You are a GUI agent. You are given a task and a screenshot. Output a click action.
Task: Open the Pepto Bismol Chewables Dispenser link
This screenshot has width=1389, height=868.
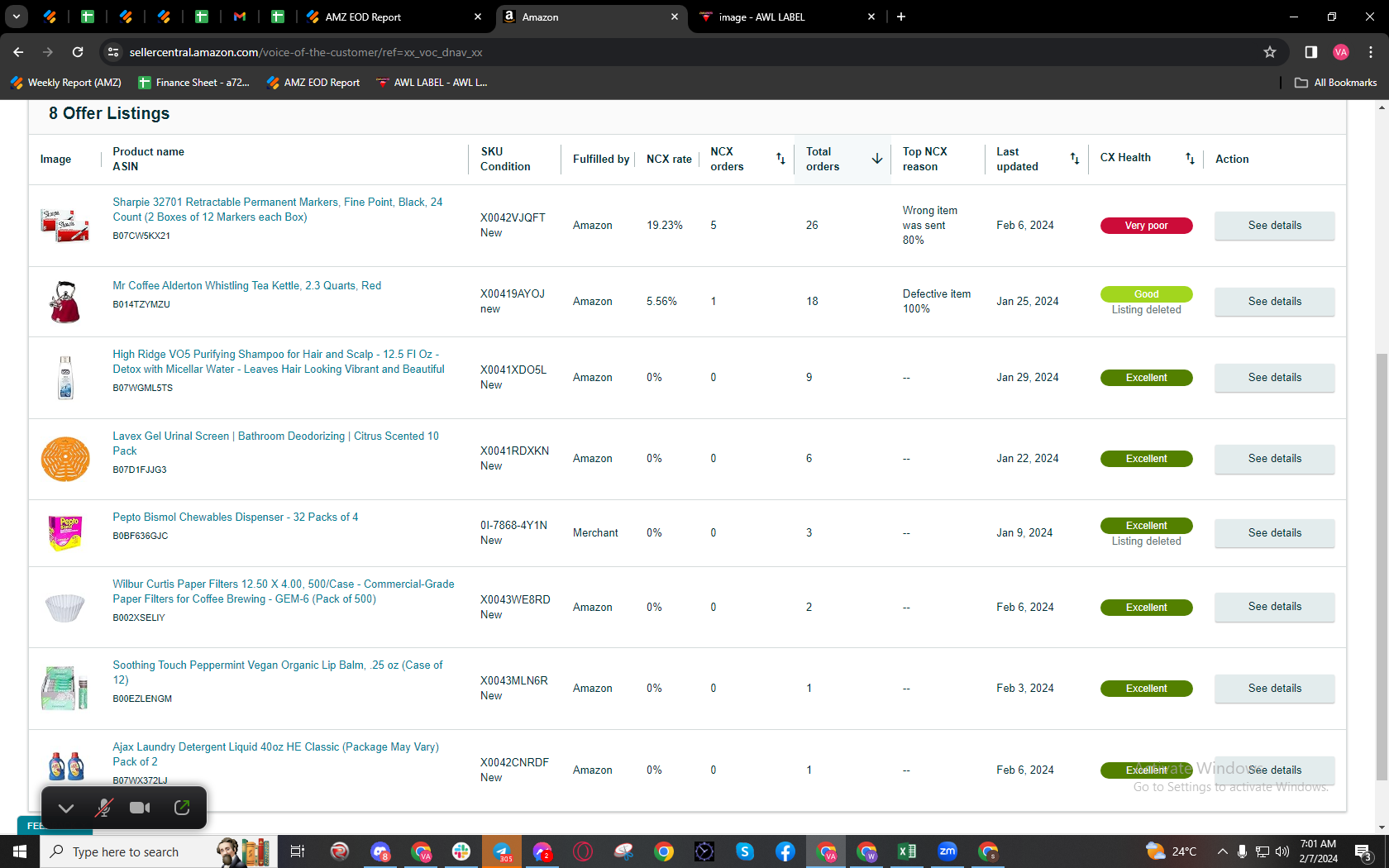[236, 517]
